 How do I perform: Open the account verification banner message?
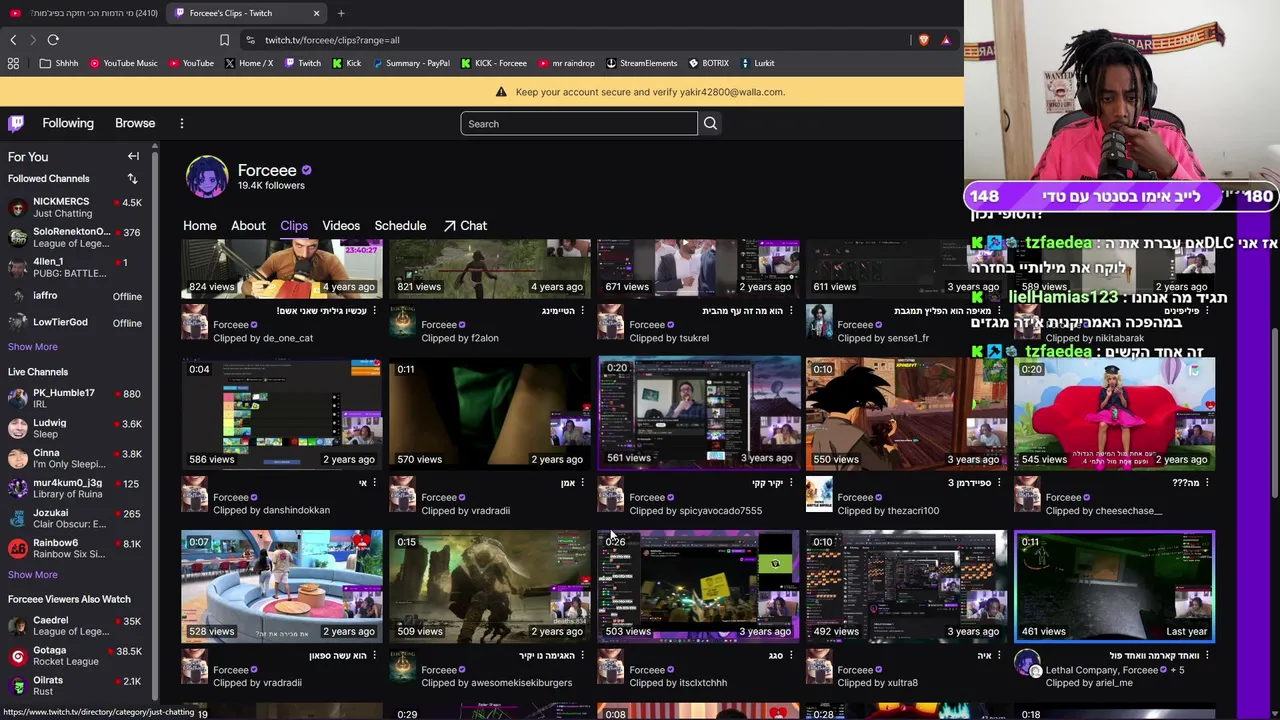(x=650, y=92)
